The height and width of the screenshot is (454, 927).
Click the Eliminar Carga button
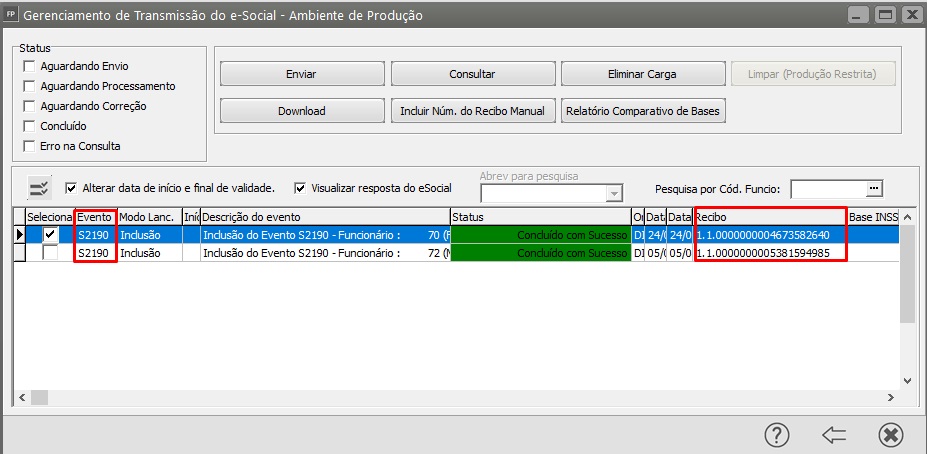click(x=643, y=74)
